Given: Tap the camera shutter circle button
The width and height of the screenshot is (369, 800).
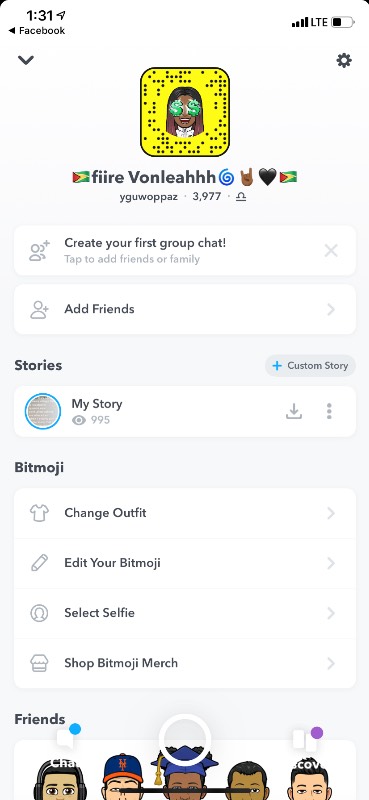Looking at the screenshot, I should (184, 739).
